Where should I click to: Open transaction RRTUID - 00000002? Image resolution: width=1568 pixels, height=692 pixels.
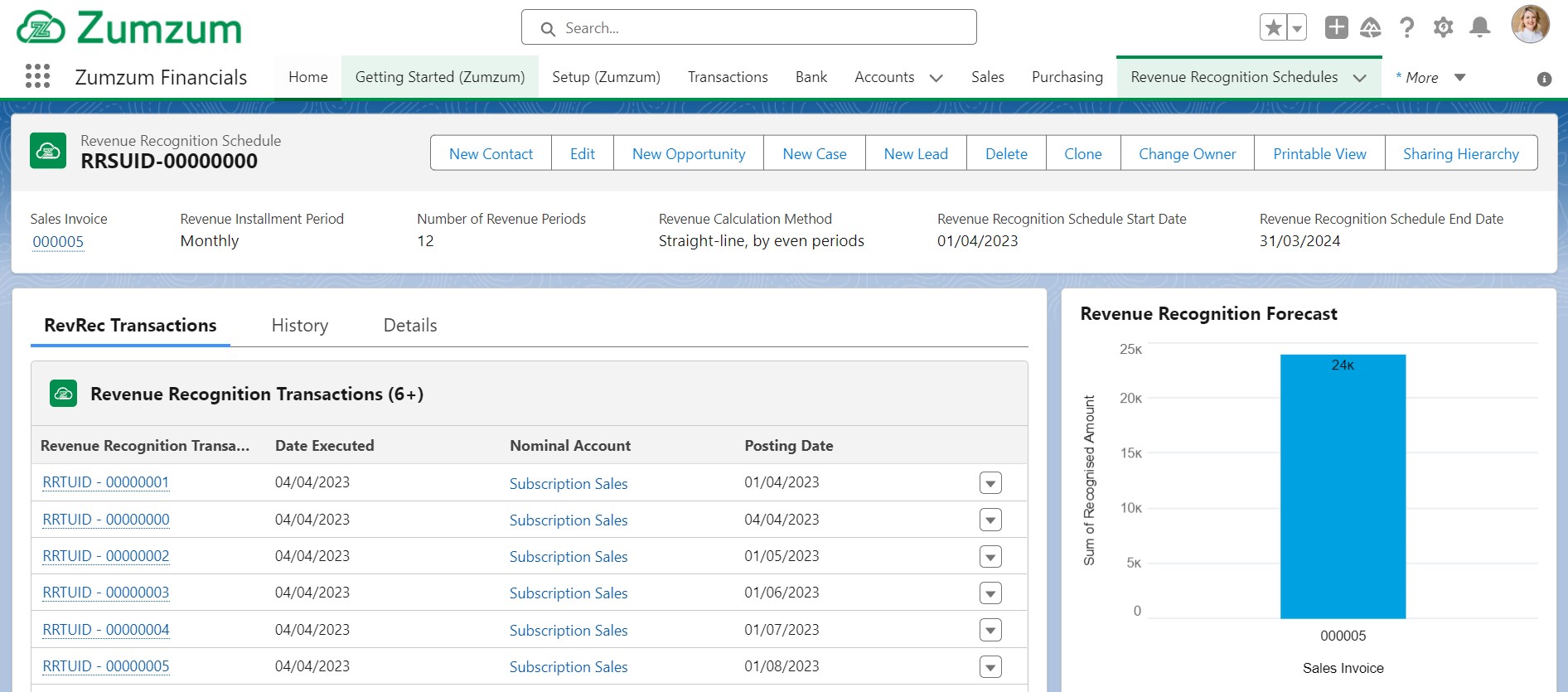point(106,556)
